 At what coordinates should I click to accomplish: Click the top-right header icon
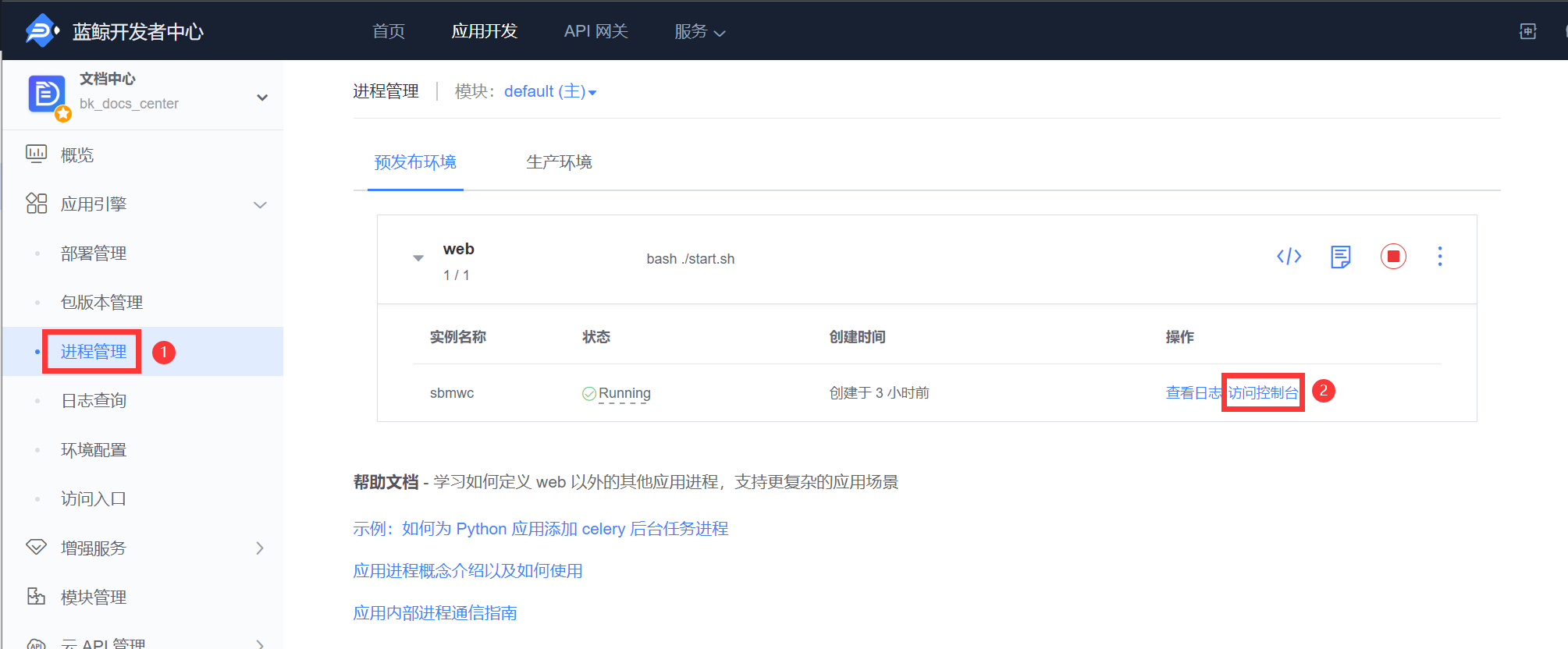point(1528,31)
